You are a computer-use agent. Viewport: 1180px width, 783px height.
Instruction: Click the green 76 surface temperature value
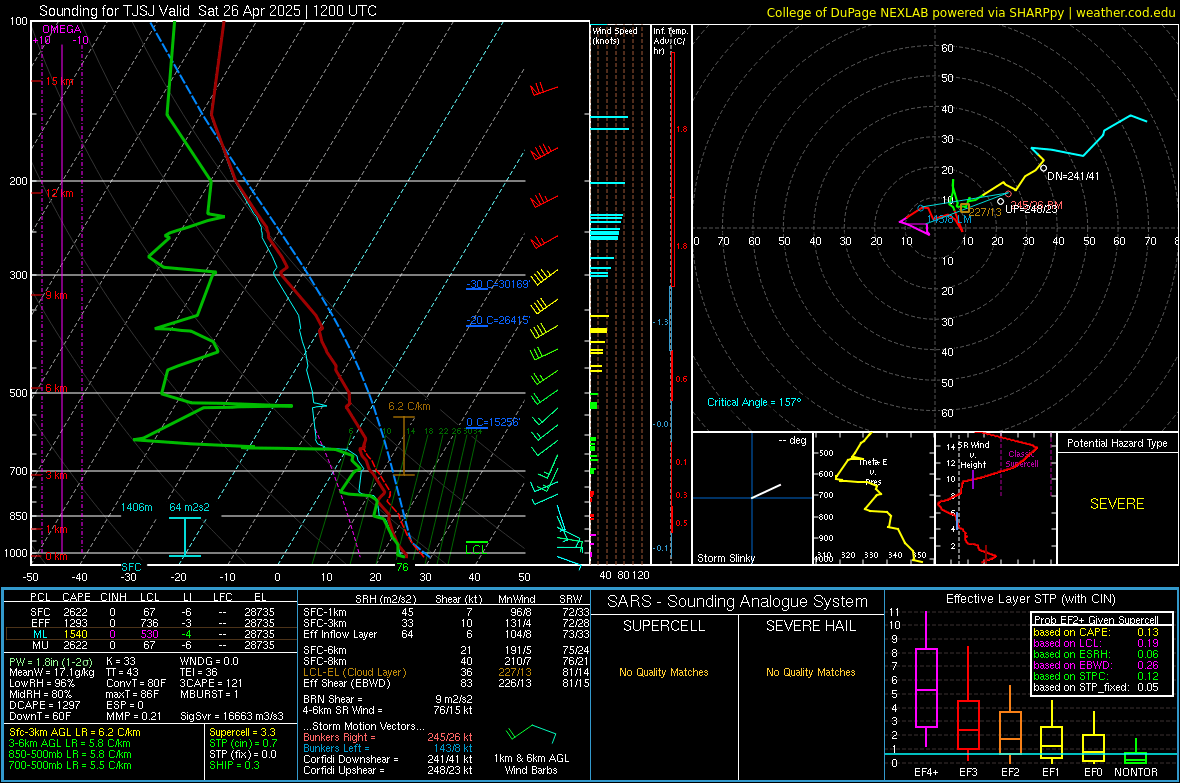tap(403, 567)
